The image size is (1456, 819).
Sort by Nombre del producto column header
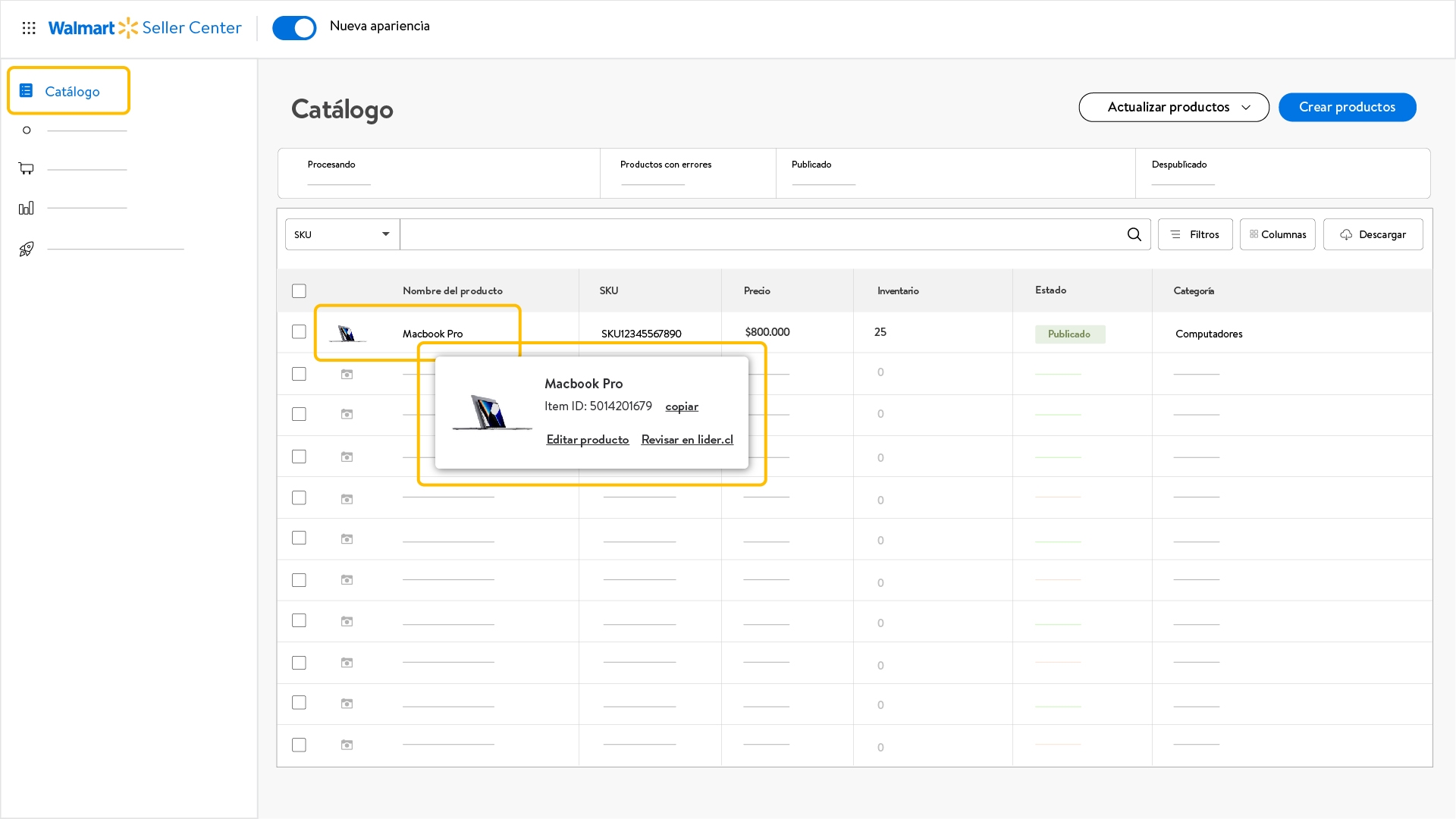pos(453,290)
